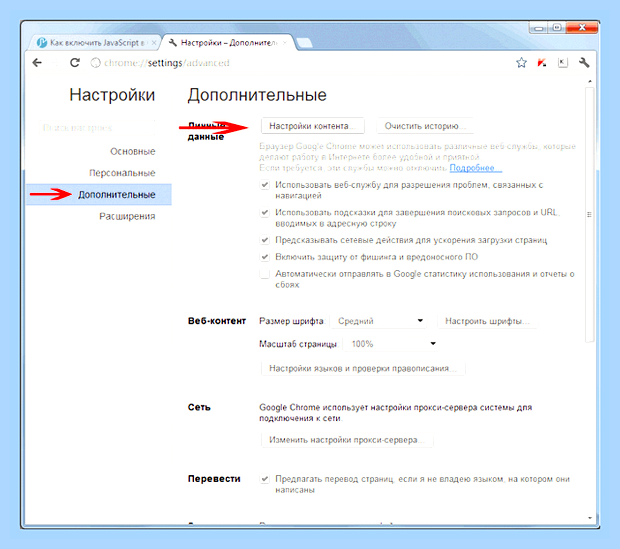Switch to the 'Как включить JavaScript' tab
Screen dimensions: 620x549
94,43
